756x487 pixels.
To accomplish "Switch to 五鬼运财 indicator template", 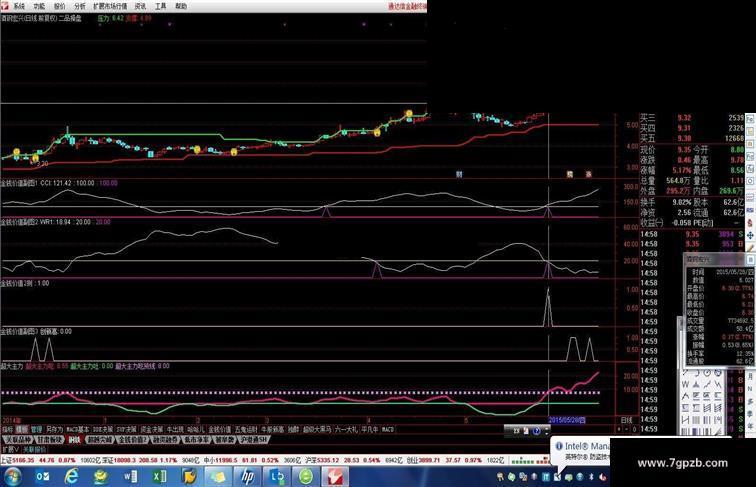I will (x=246, y=429).
